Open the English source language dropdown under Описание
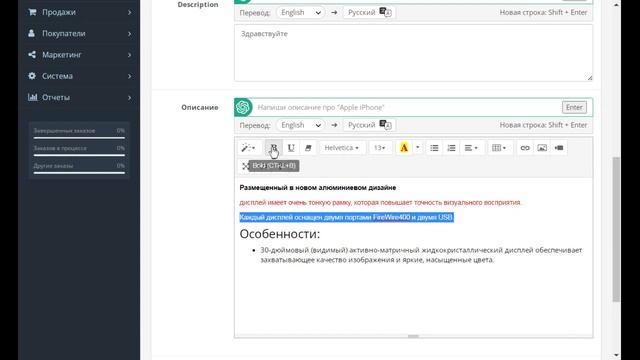This screenshot has height=360, width=640. point(300,125)
